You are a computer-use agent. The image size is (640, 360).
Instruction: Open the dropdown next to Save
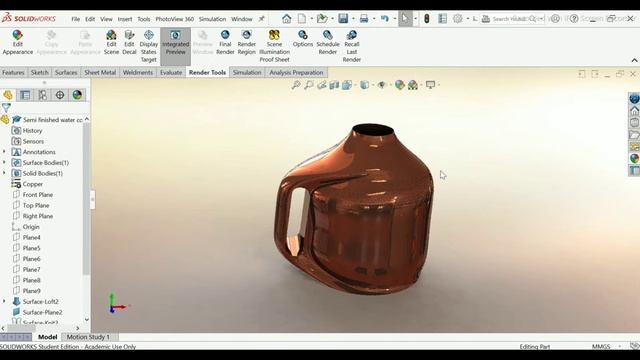353,19
